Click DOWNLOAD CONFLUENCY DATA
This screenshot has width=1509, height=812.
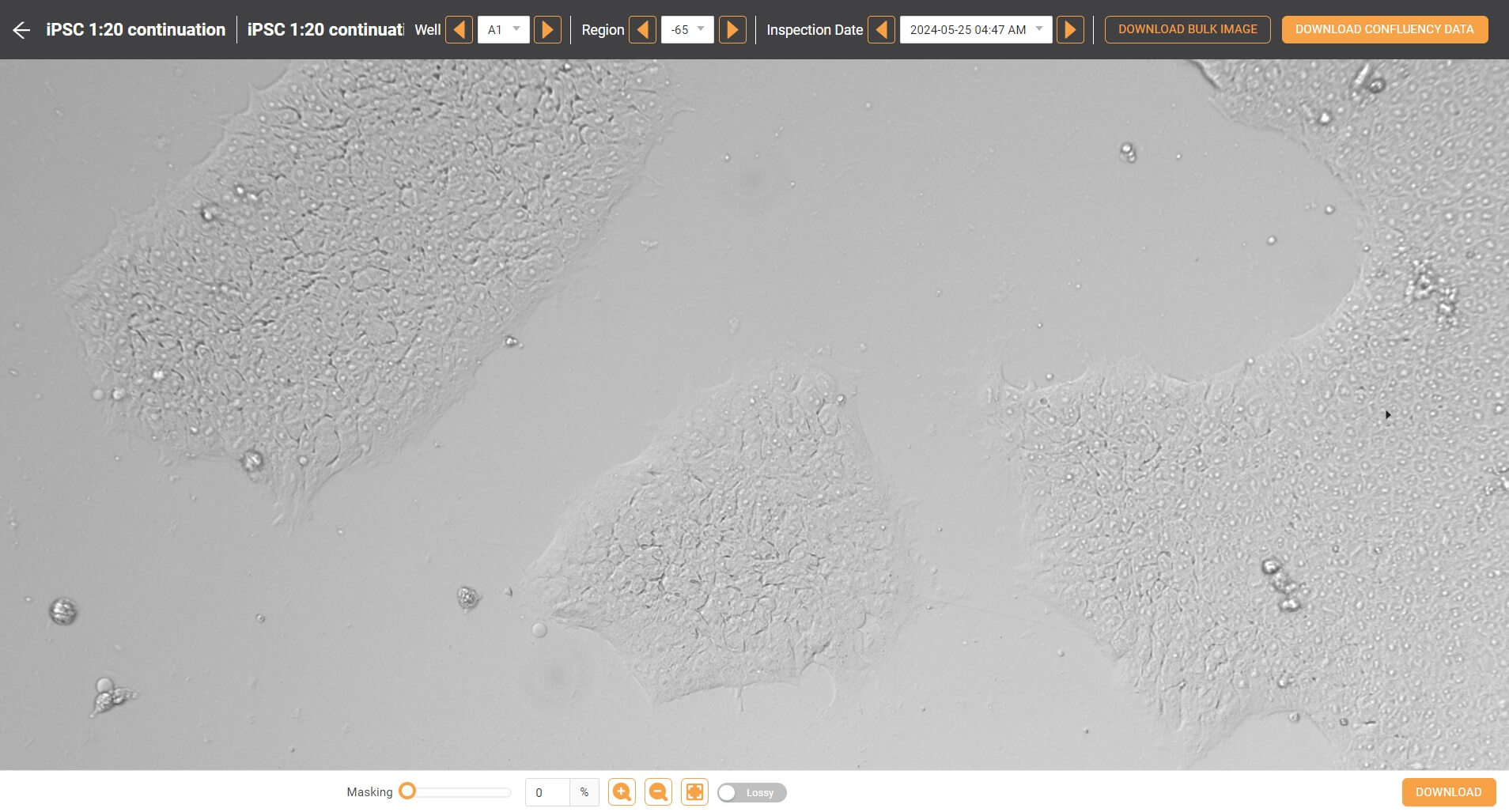[1384, 29]
